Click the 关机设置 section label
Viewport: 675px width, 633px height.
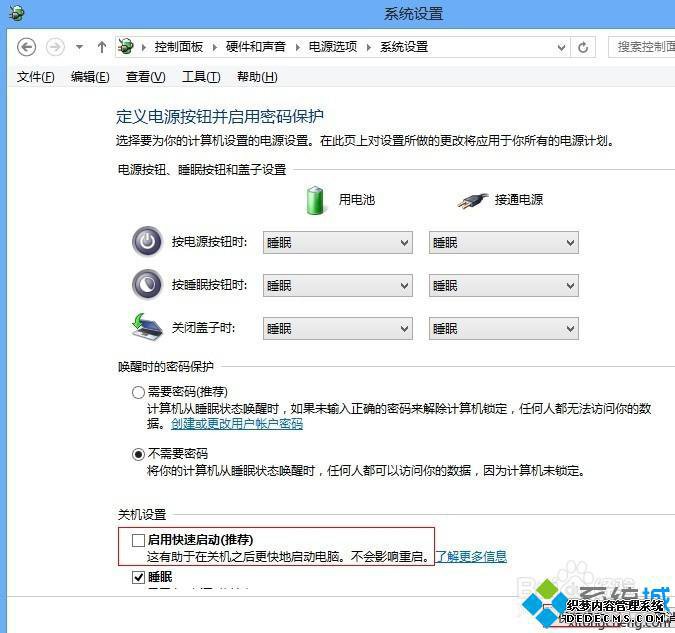click(142, 514)
